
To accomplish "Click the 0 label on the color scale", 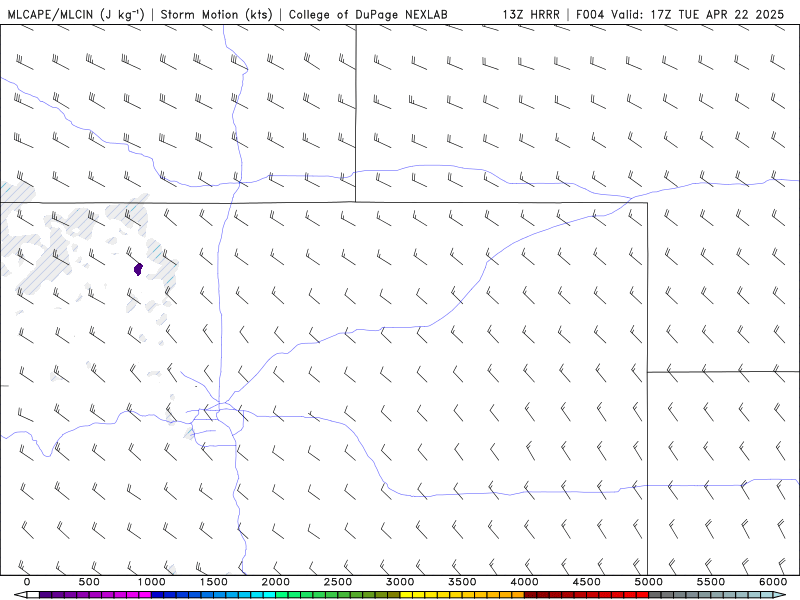I will 27,582.
